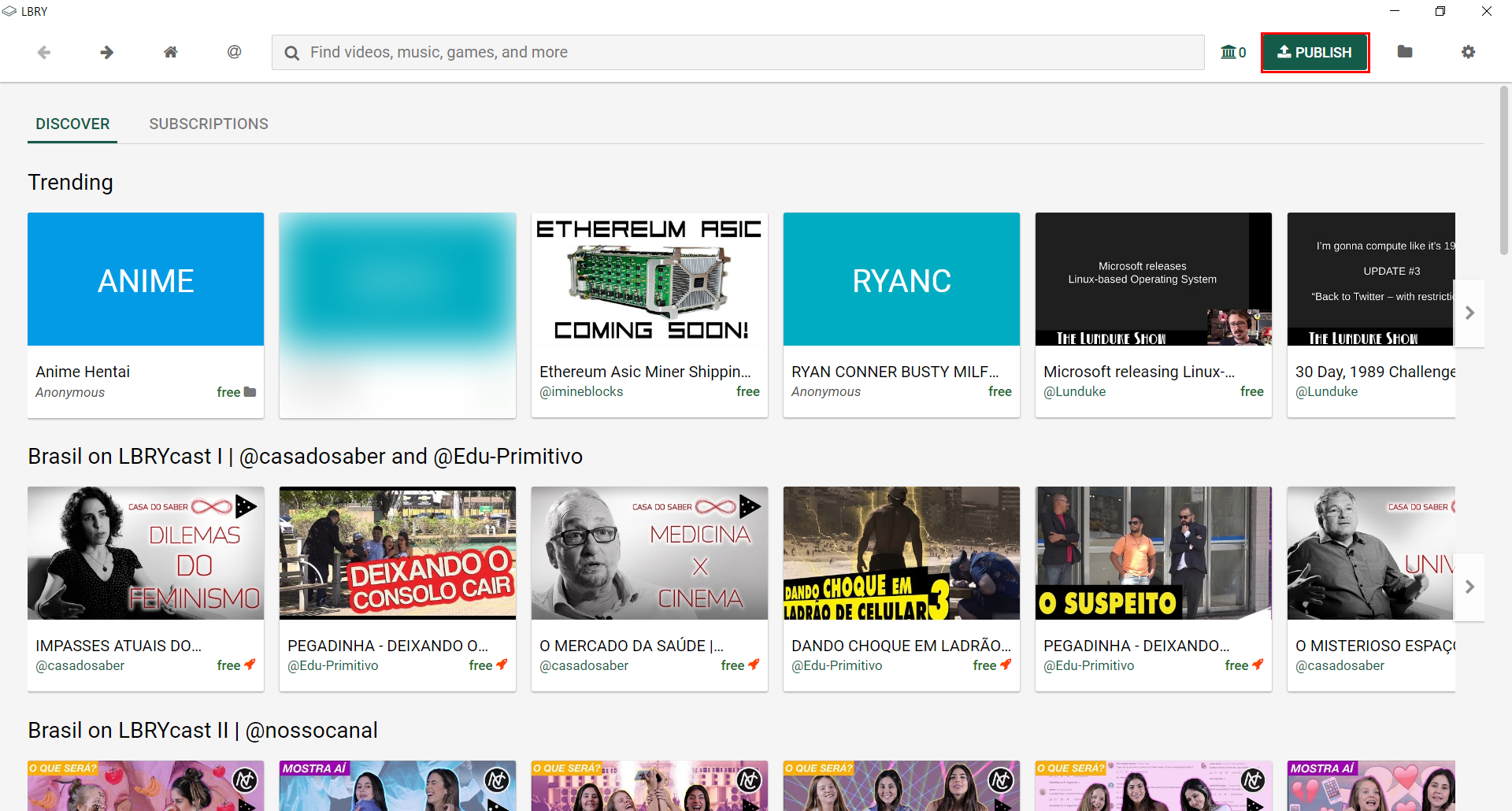The width and height of the screenshot is (1512, 811).
Task: Click the rocket icon on DANDO CHOQUE EM LADRÃO card
Action: pyautogui.click(x=1006, y=665)
